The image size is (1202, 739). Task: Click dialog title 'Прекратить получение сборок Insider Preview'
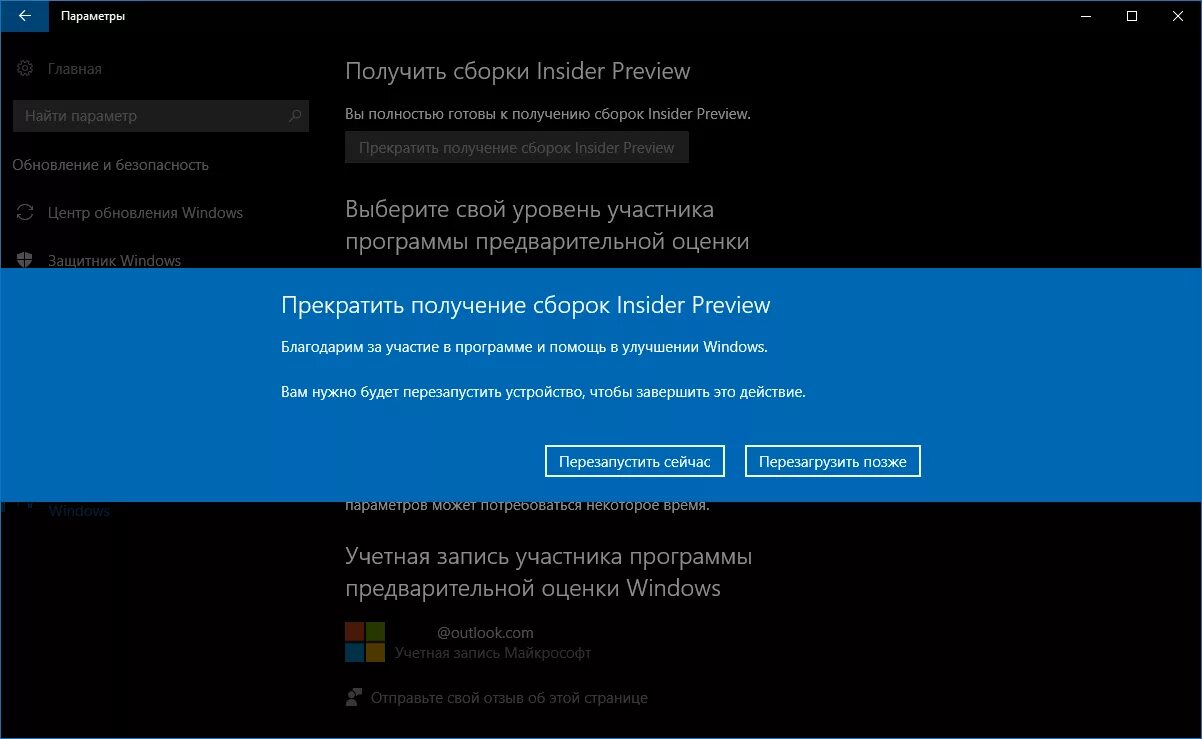(x=526, y=305)
